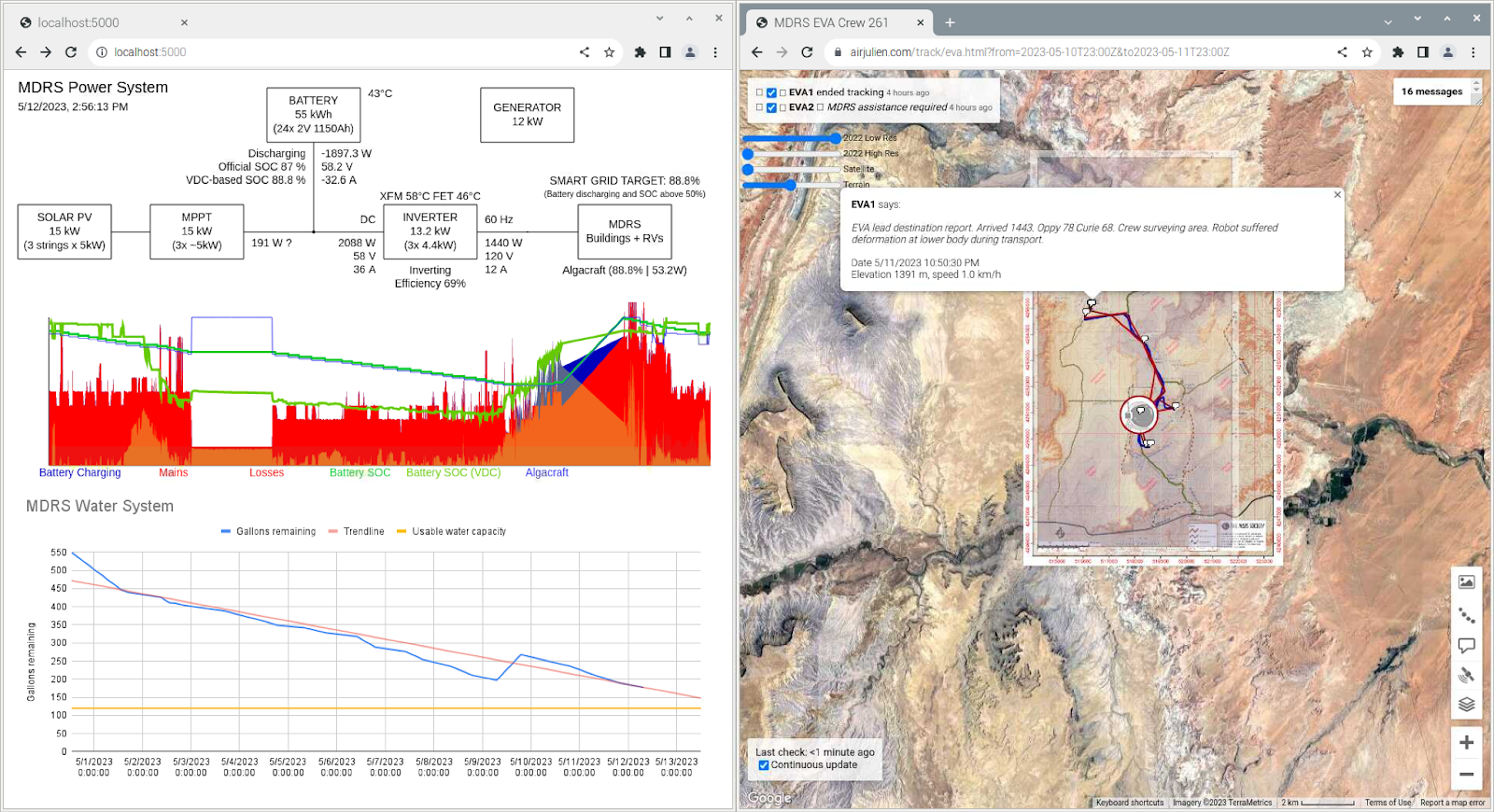Screen dimensions: 1494x812
Task: Go back in the localhost:5000 window
Action: coord(21,52)
